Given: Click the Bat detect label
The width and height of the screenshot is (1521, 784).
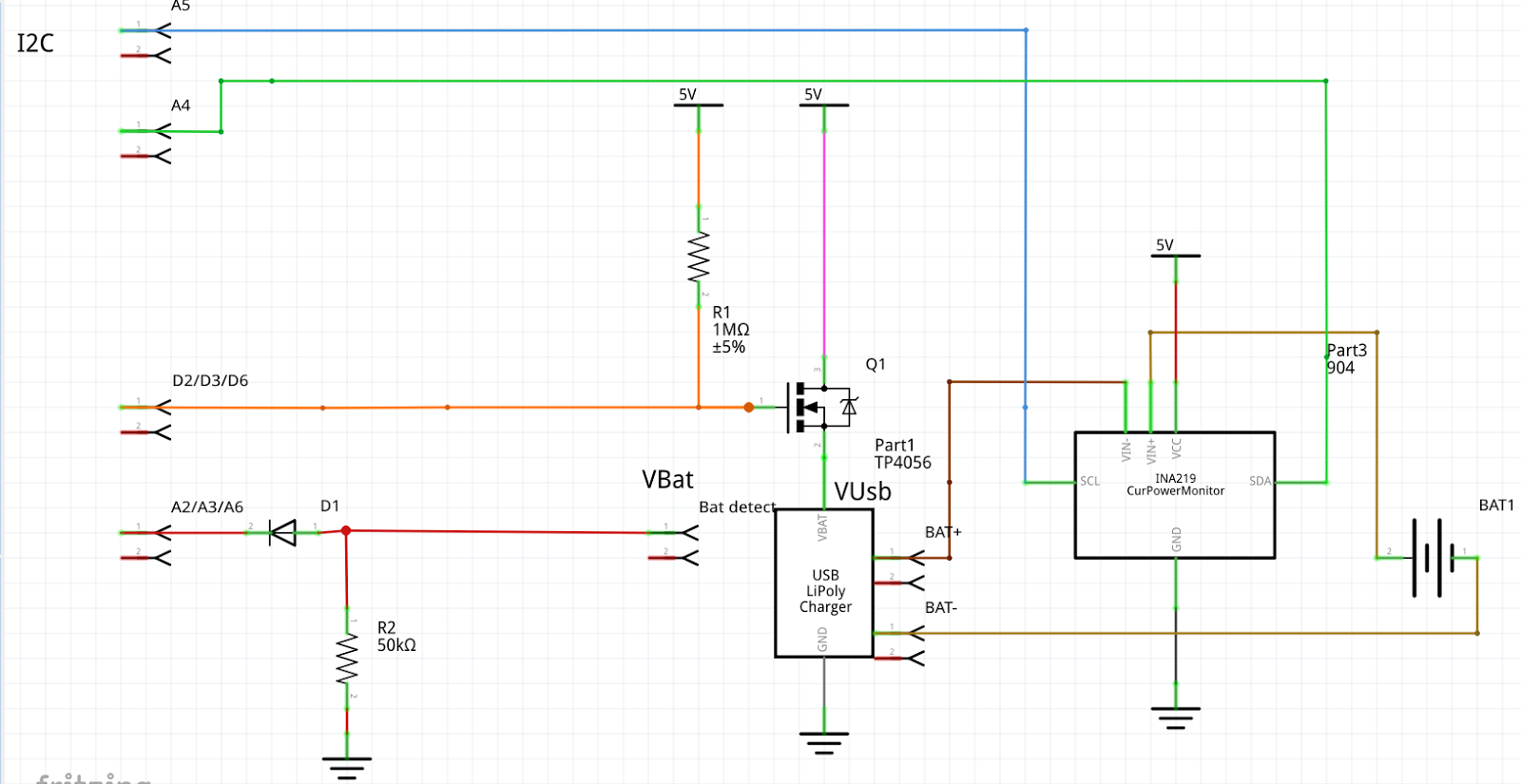Looking at the screenshot, I should (738, 507).
